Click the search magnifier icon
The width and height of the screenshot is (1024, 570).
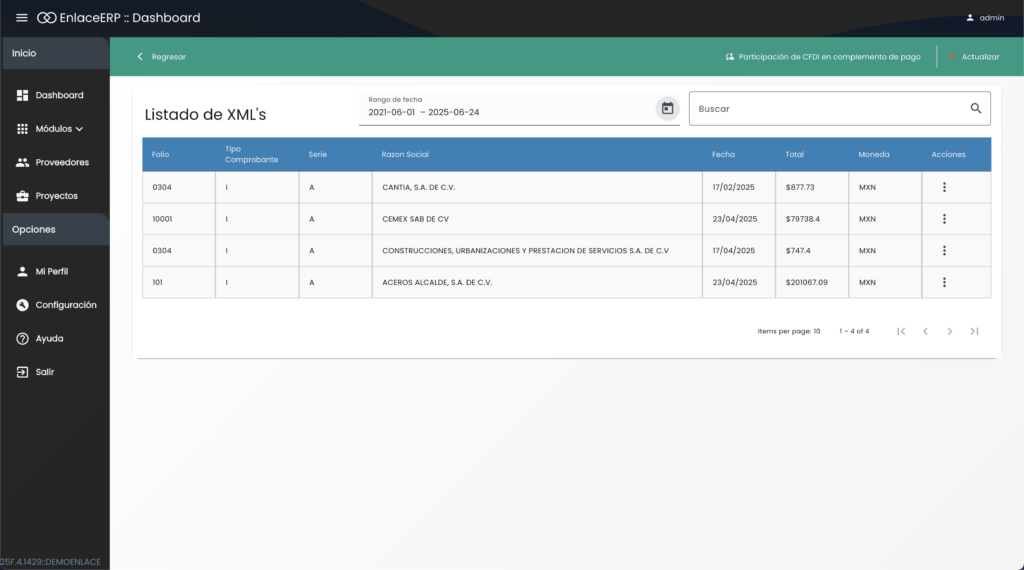pos(976,108)
